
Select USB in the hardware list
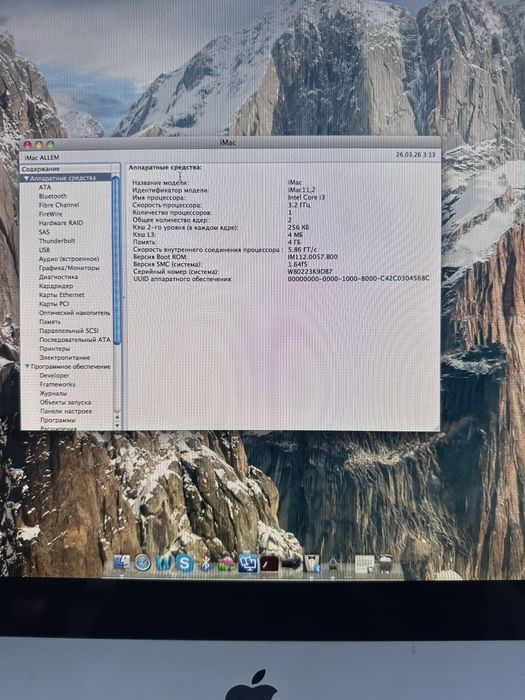pos(45,250)
